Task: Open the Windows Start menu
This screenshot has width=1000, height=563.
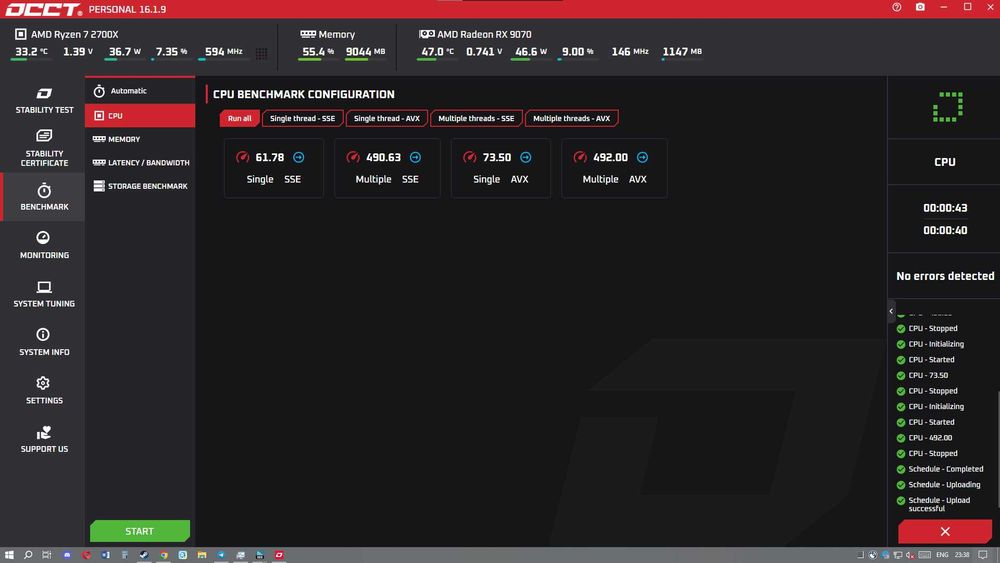Action: click(9, 555)
